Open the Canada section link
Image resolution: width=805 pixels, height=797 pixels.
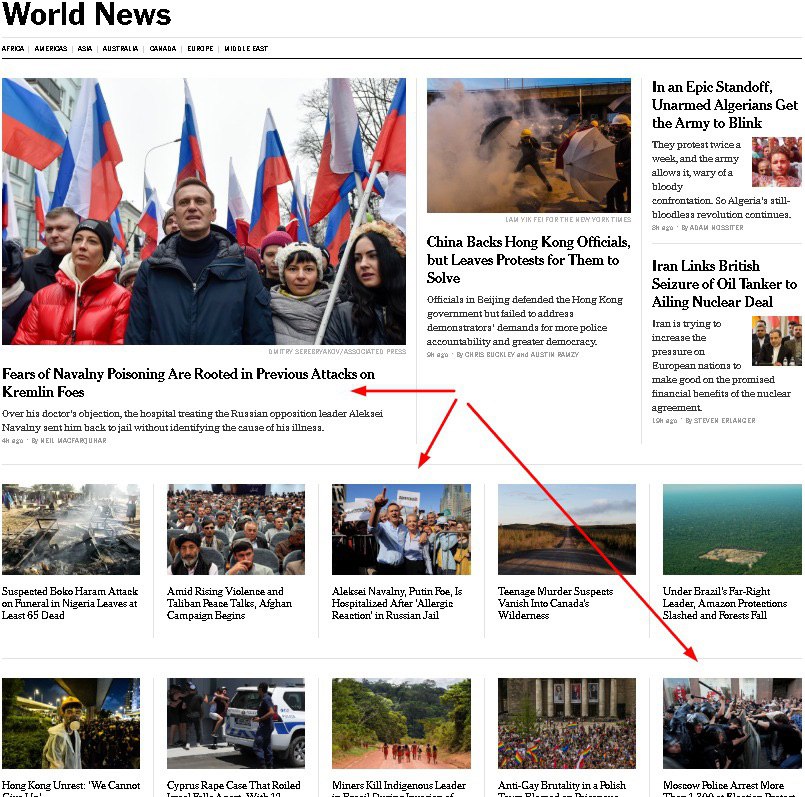click(x=163, y=48)
